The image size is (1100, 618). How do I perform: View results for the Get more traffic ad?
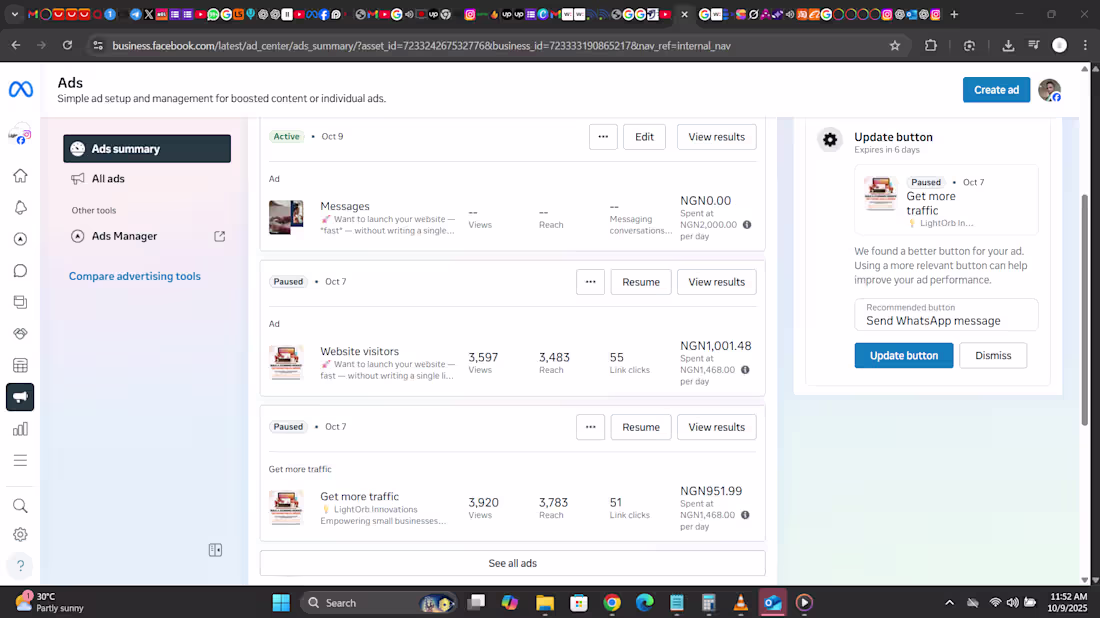716,427
